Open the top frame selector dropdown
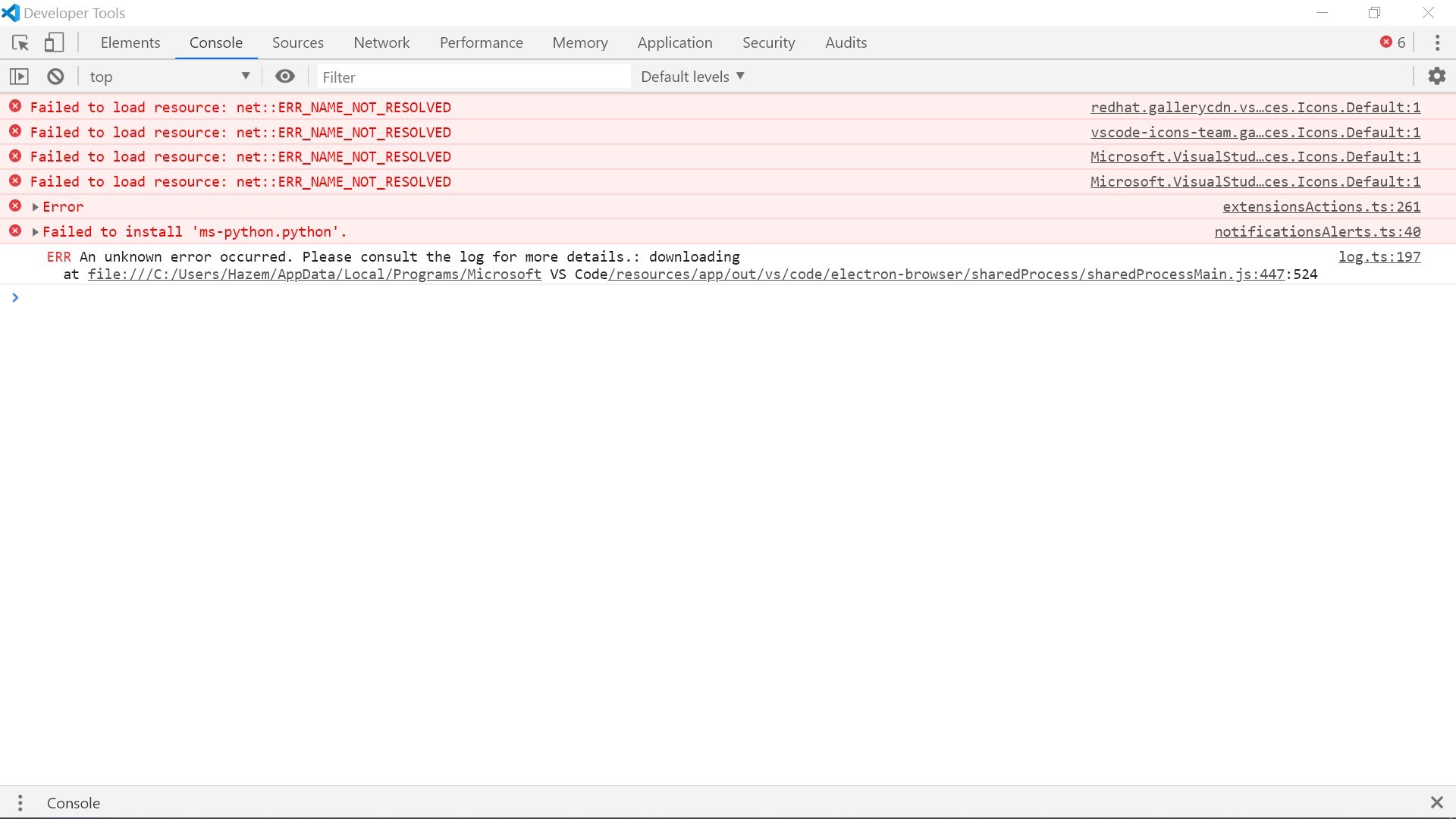This screenshot has width=1456, height=819. (x=168, y=76)
